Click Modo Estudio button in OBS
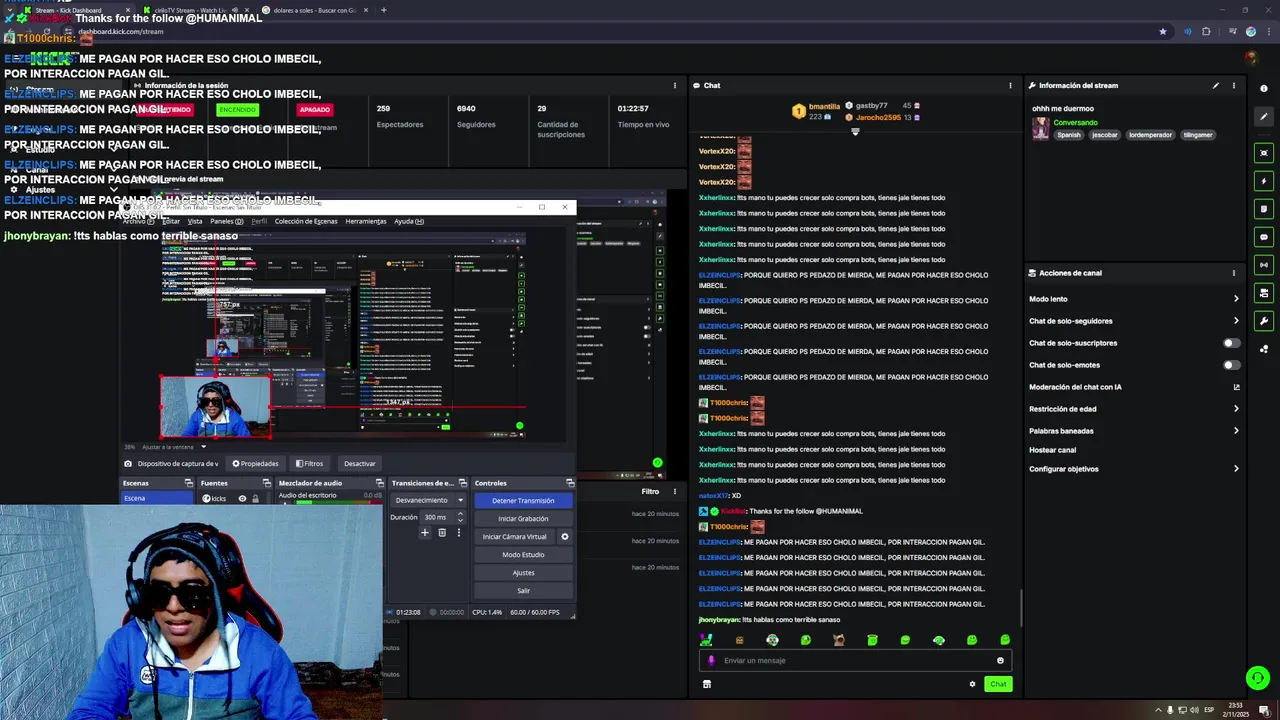Image resolution: width=1280 pixels, height=720 pixels. pos(523,555)
